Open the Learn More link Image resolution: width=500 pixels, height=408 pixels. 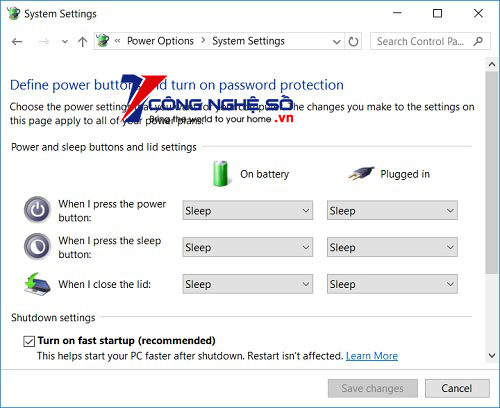(372, 356)
